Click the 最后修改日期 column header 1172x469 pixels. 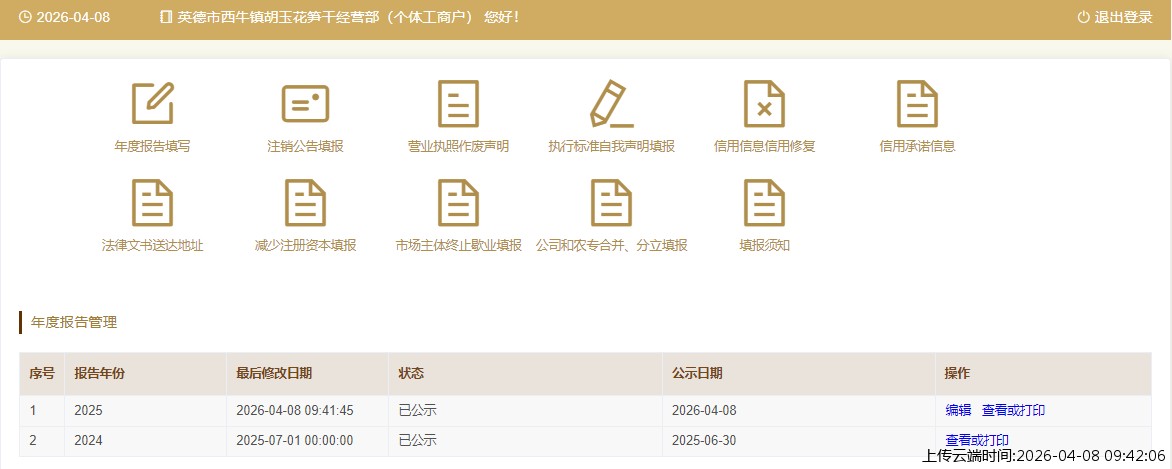click(x=273, y=373)
